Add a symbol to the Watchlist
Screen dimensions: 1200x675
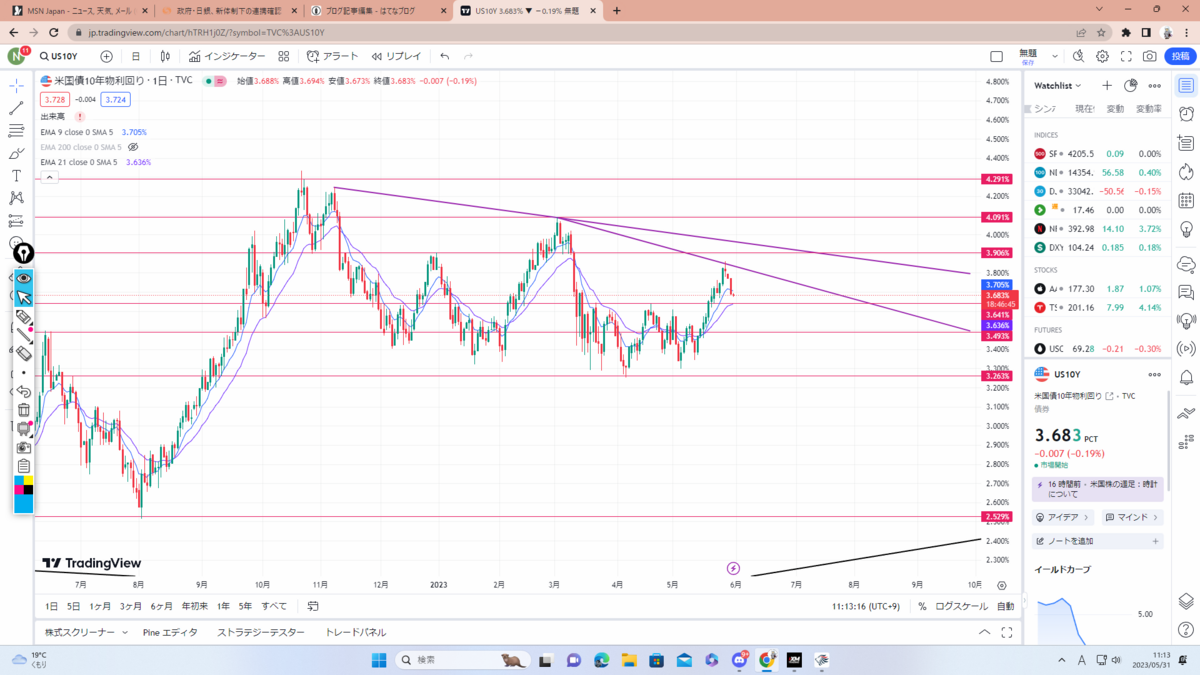1107,86
